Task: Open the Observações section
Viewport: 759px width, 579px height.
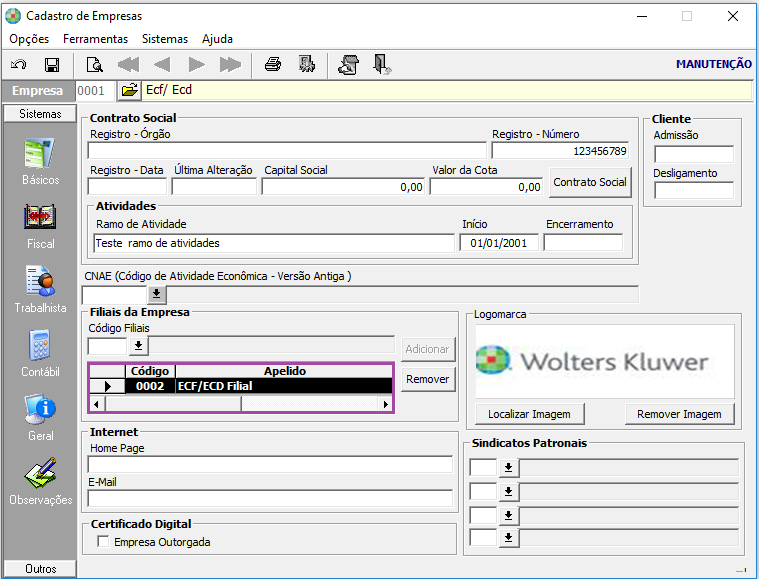Action: point(40,482)
